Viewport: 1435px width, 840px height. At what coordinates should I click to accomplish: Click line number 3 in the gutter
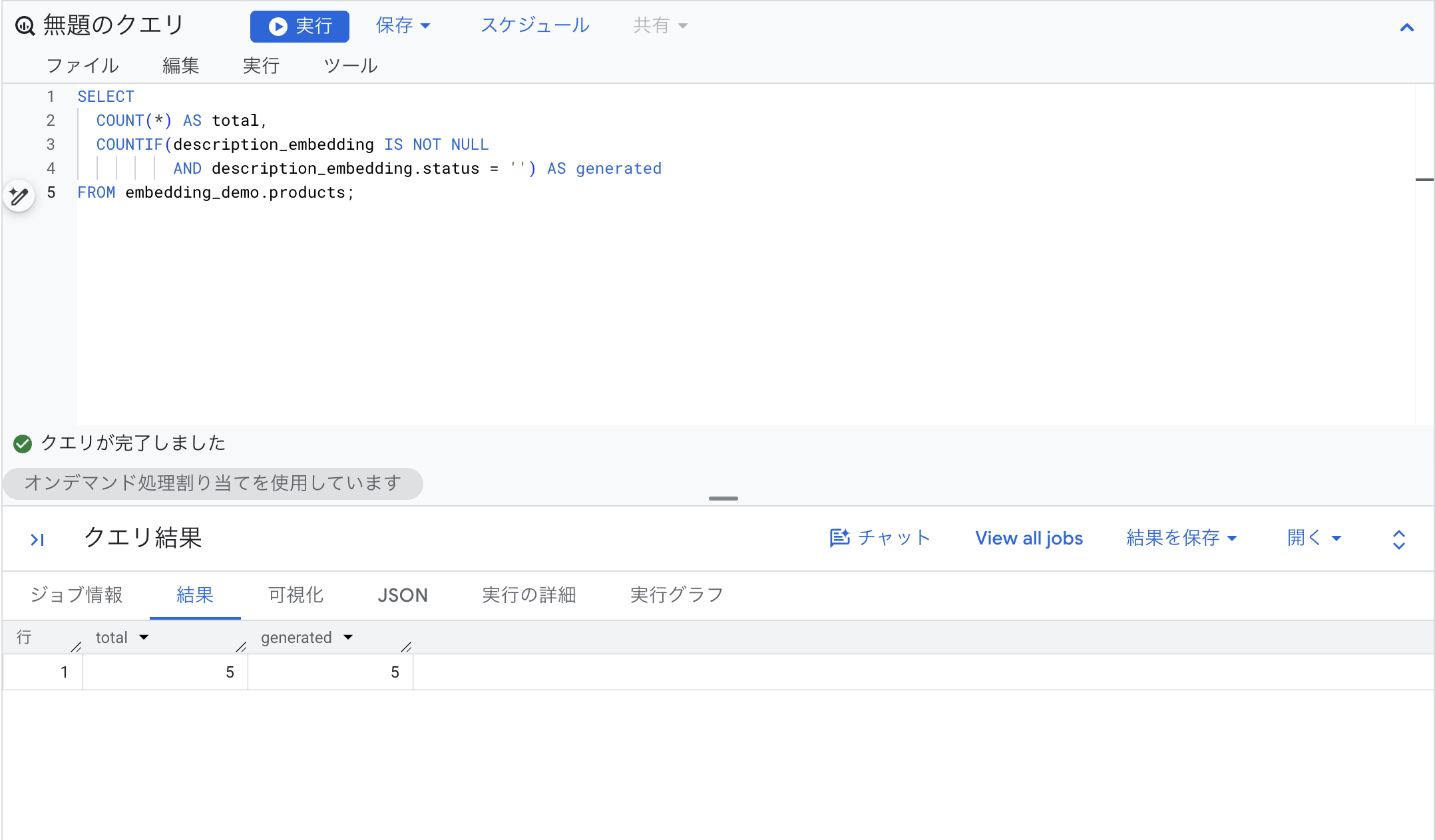(x=51, y=144)
